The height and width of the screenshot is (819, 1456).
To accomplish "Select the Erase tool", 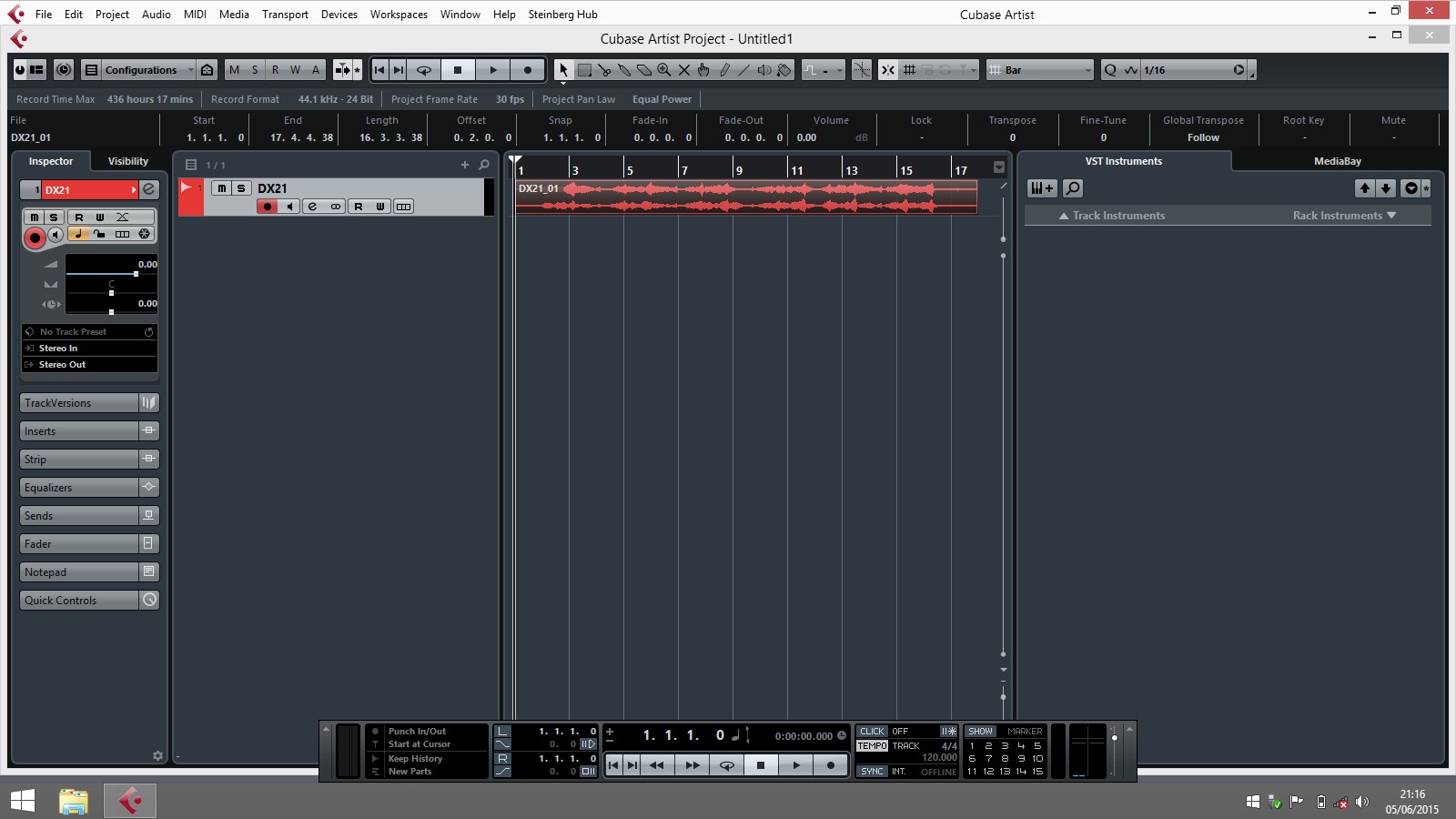I will tap(644, 70).
